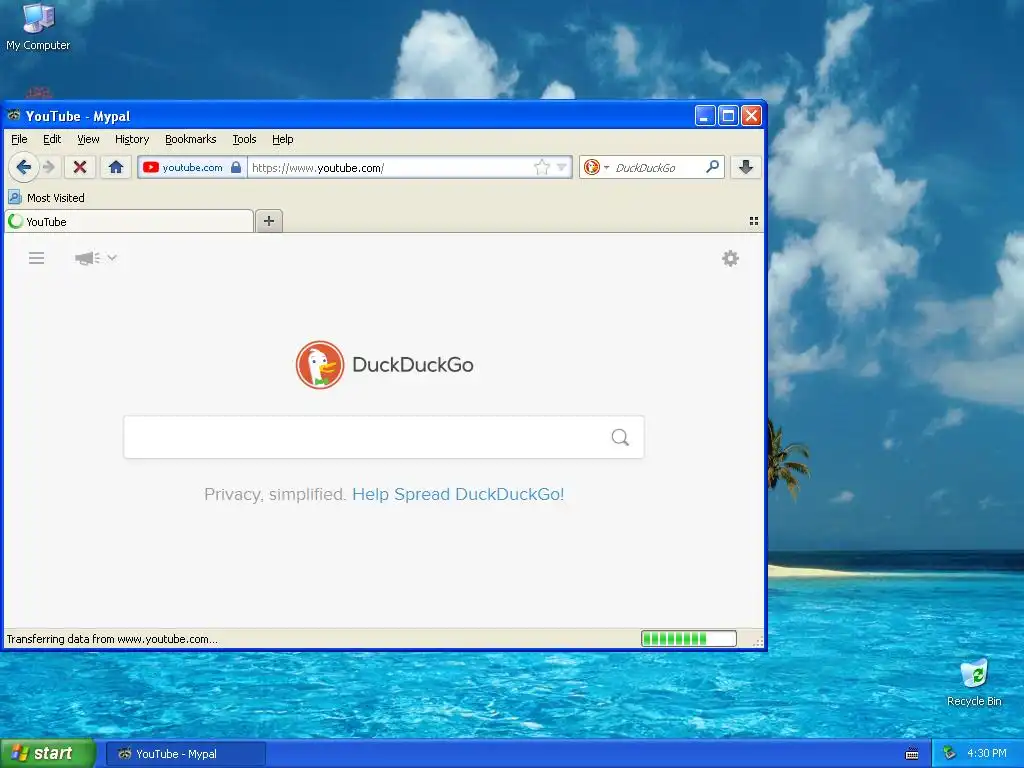The width and height of the screenshot is (1024, 768).
Task: Click the page search magnifier button
Action: (x=620, y=437)
